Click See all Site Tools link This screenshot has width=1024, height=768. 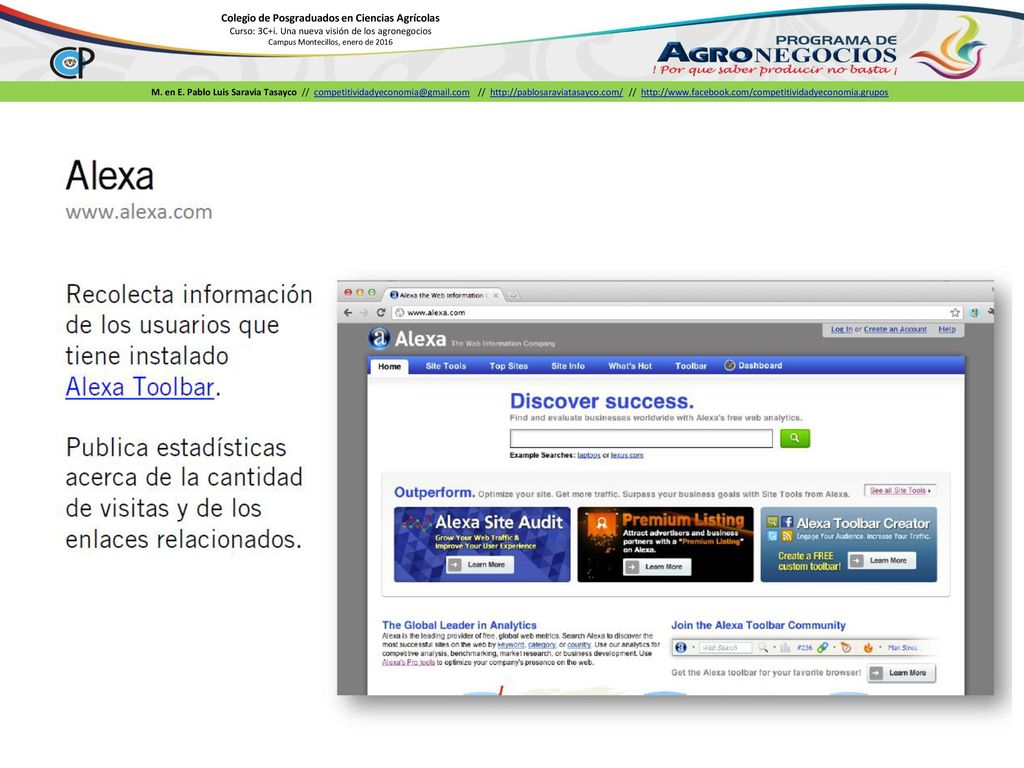tap(899, 490)
